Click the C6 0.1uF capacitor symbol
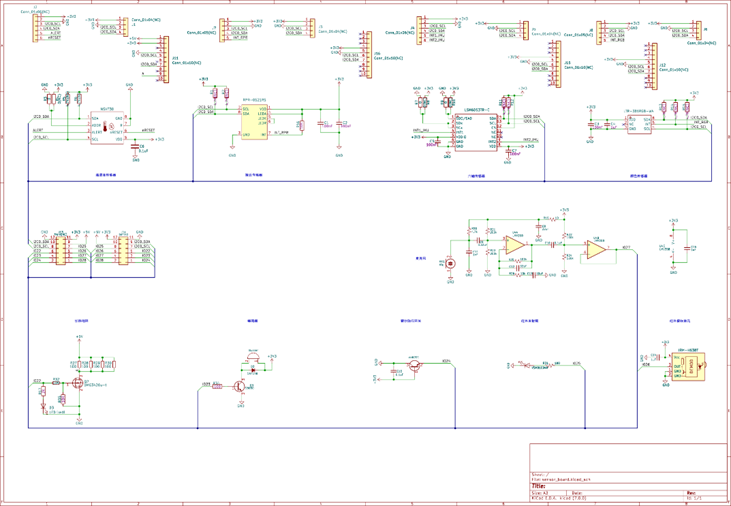This screenshot has width=731, height=506. (x=135, y=147)
